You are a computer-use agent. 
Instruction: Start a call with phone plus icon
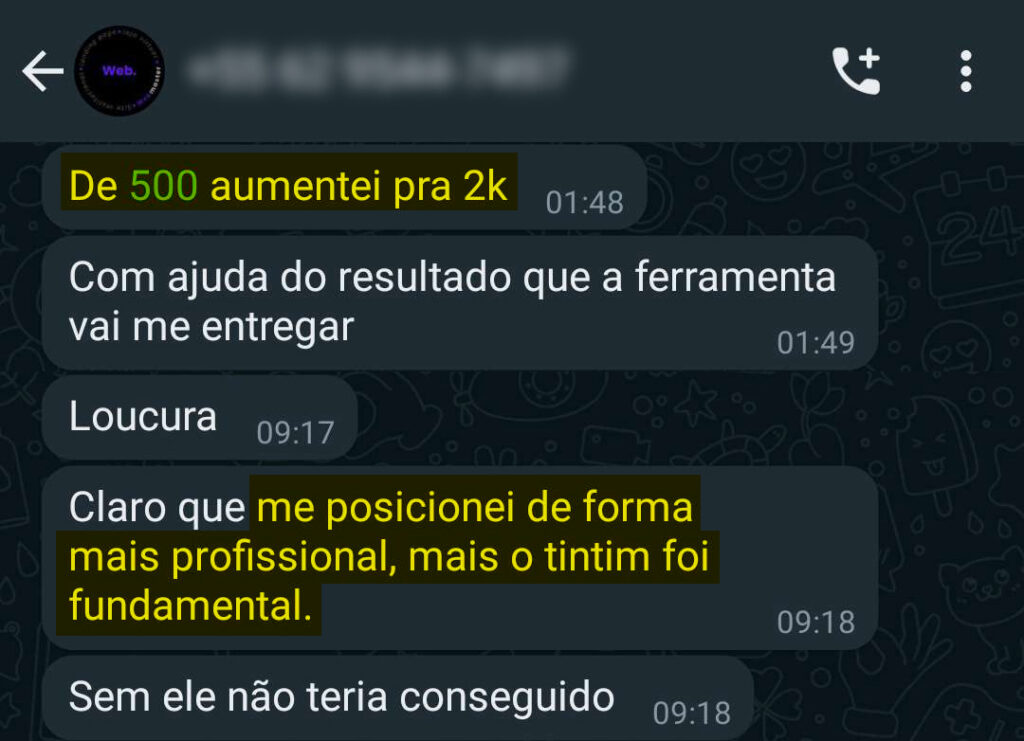pyautogui.click(x=856, y=71)
